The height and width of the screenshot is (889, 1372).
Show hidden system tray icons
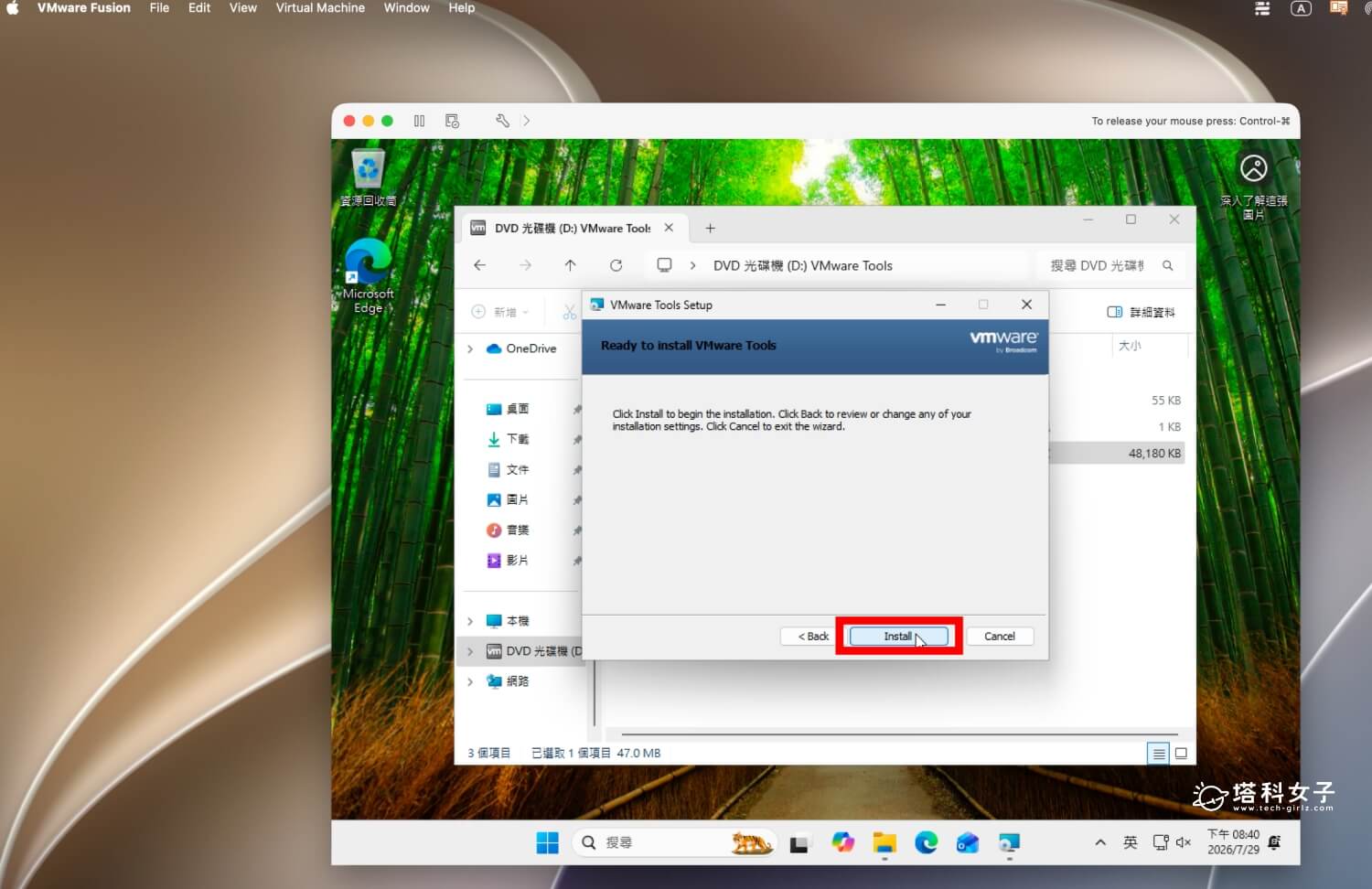point(1100,842)
